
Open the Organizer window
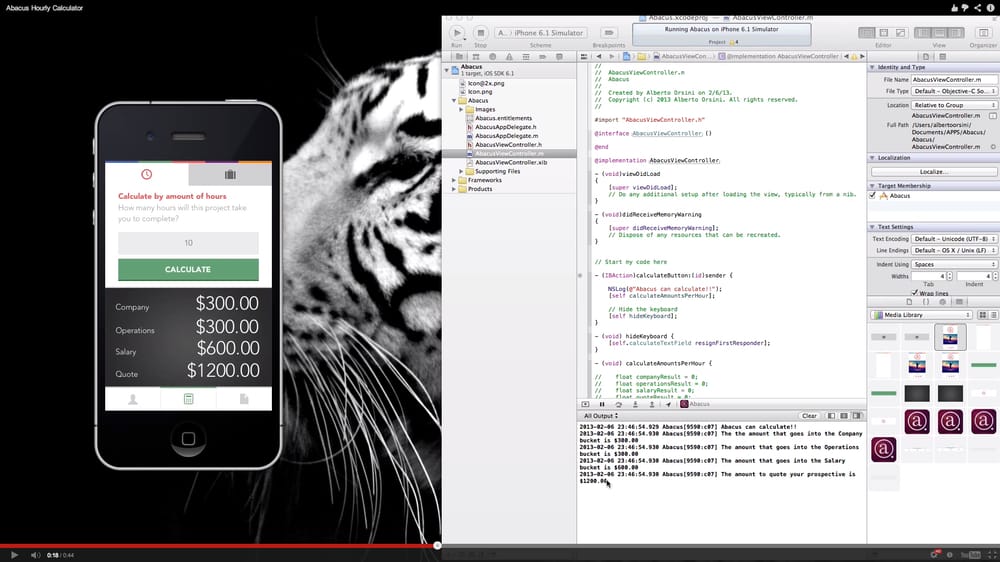(983, 33)
